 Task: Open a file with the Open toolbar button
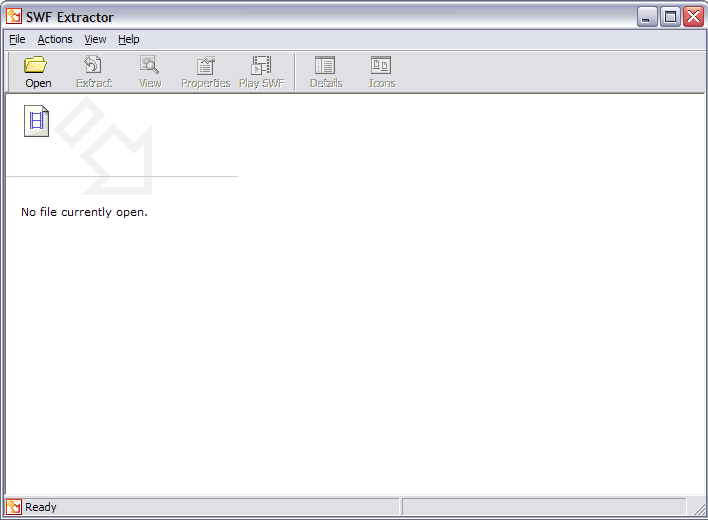click(x=38, y=72)
